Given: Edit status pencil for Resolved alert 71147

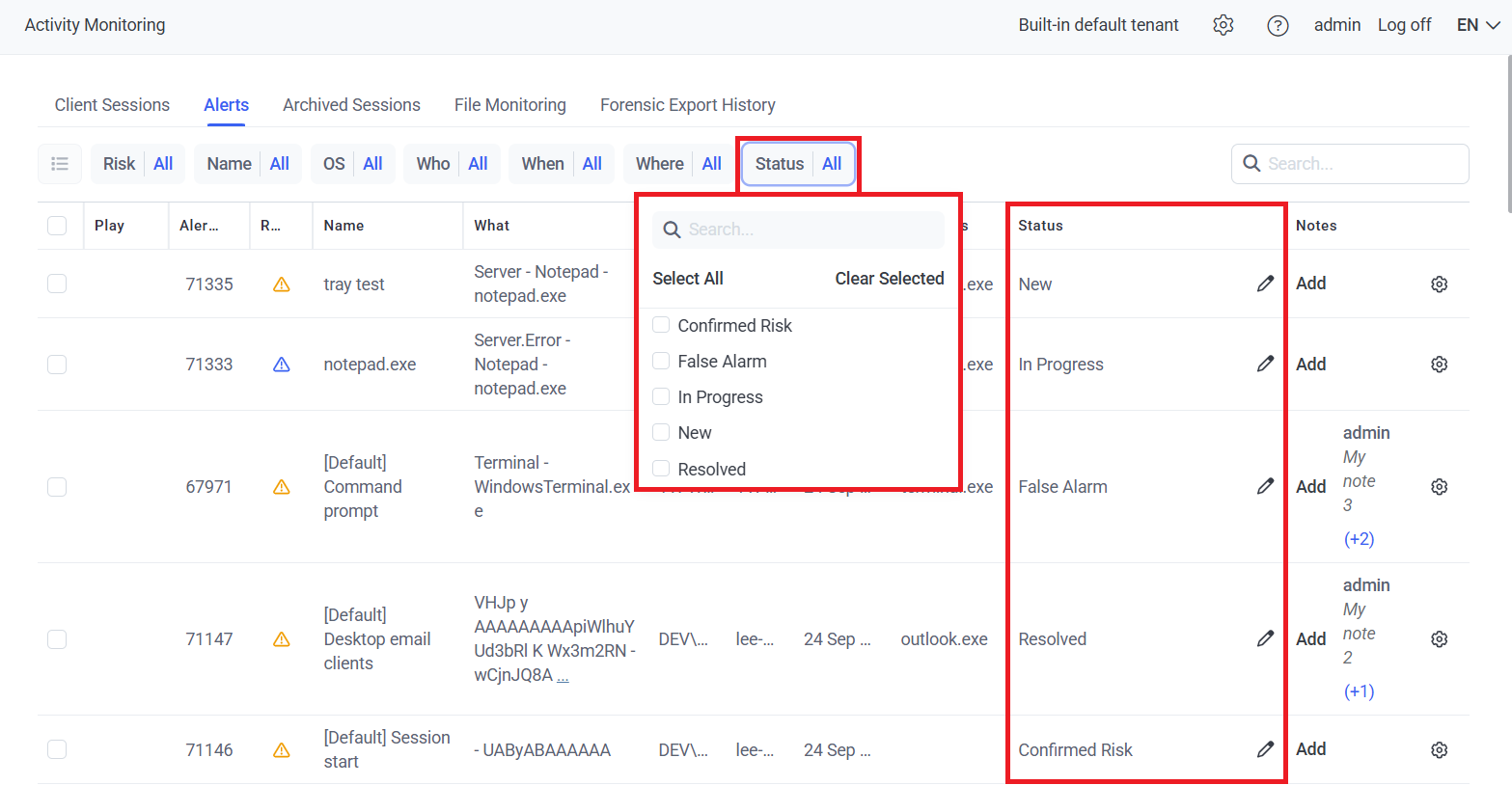Looking at the screenshot, I should [x=1265, y=638].
